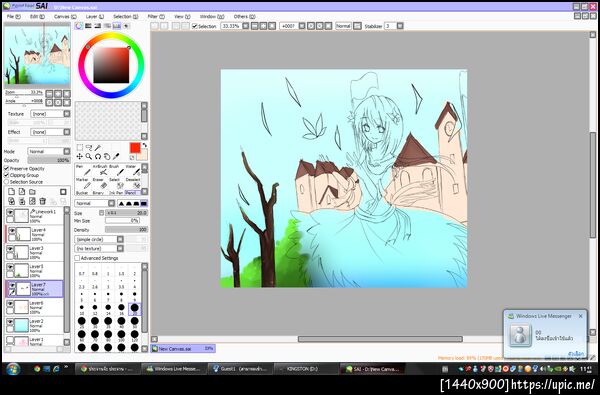600x395 pixels.
Task: Open the Layer menu
Action: 95,16
